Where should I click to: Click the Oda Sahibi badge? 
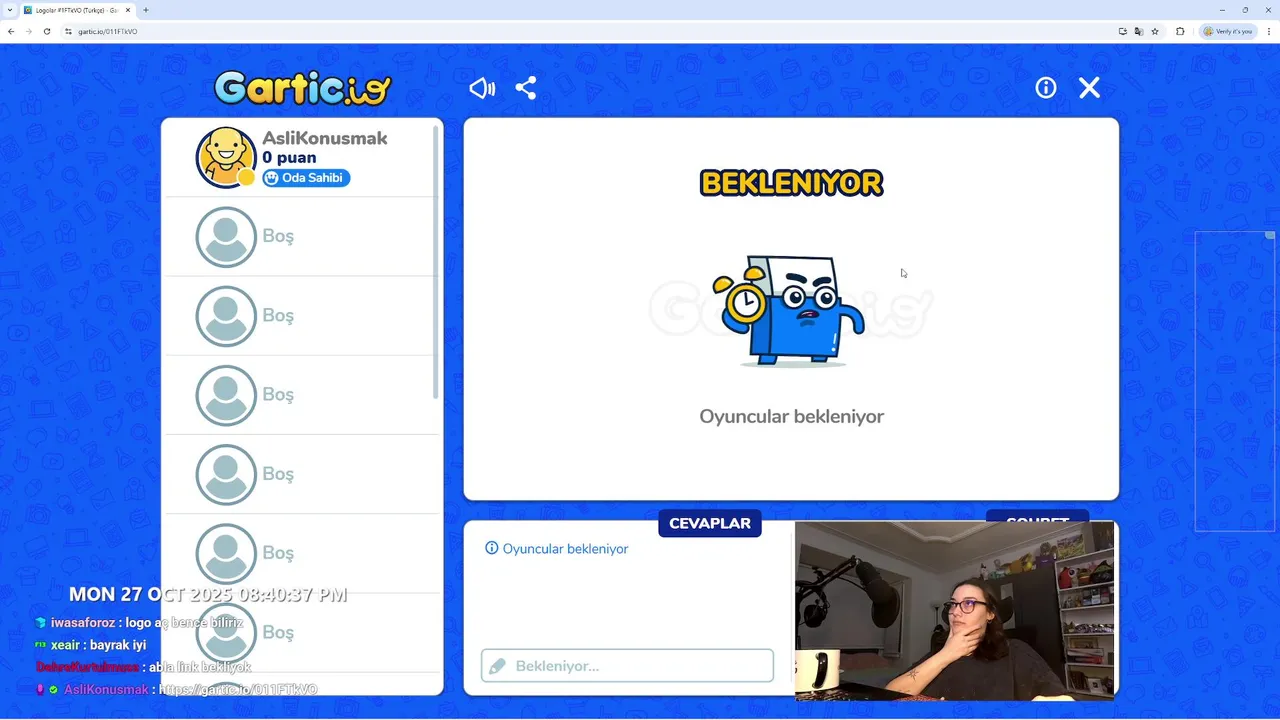[x=306, y=178]
